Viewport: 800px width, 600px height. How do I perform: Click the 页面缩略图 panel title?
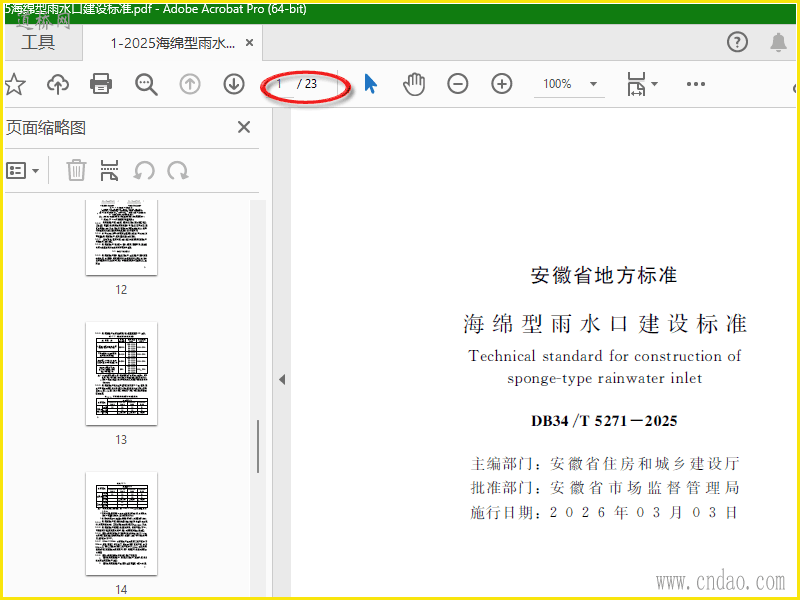[x=46, y=128]
